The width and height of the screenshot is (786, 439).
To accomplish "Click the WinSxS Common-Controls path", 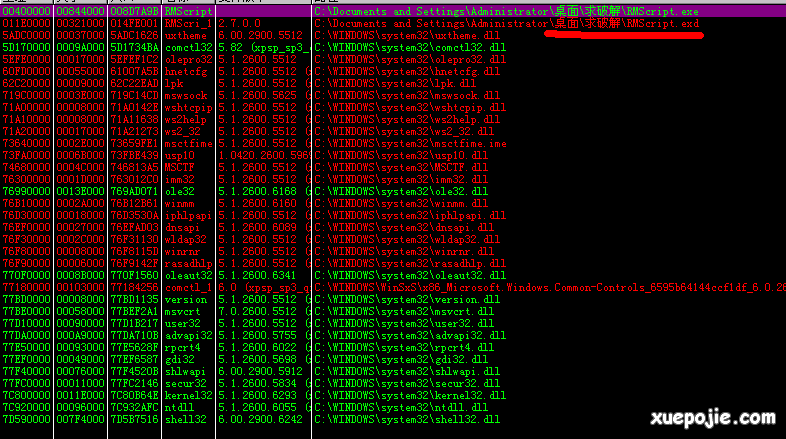I will [x=550, y=288].
